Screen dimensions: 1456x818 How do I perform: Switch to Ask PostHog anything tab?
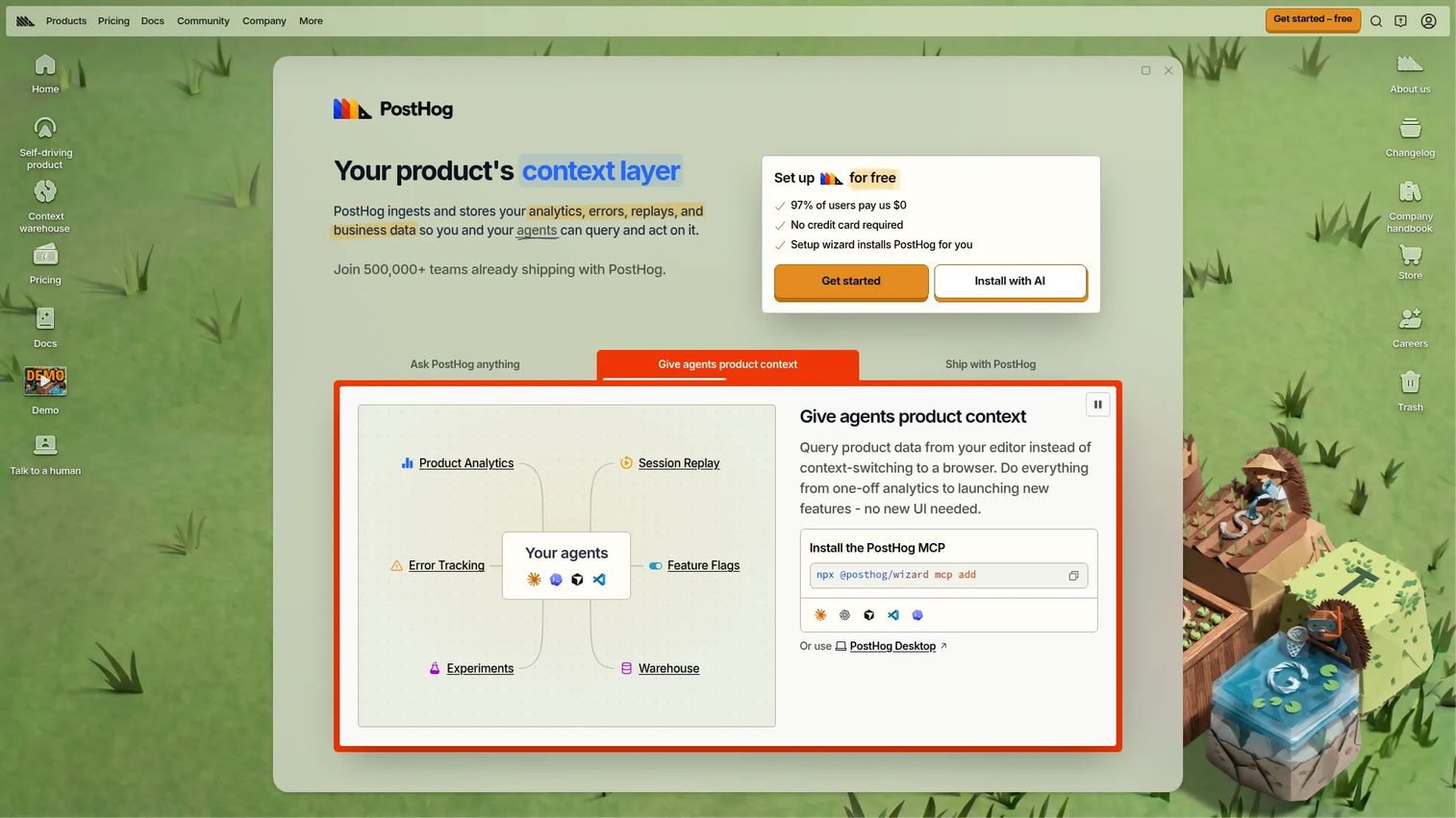pyautogui.click(x=464, y=364)
